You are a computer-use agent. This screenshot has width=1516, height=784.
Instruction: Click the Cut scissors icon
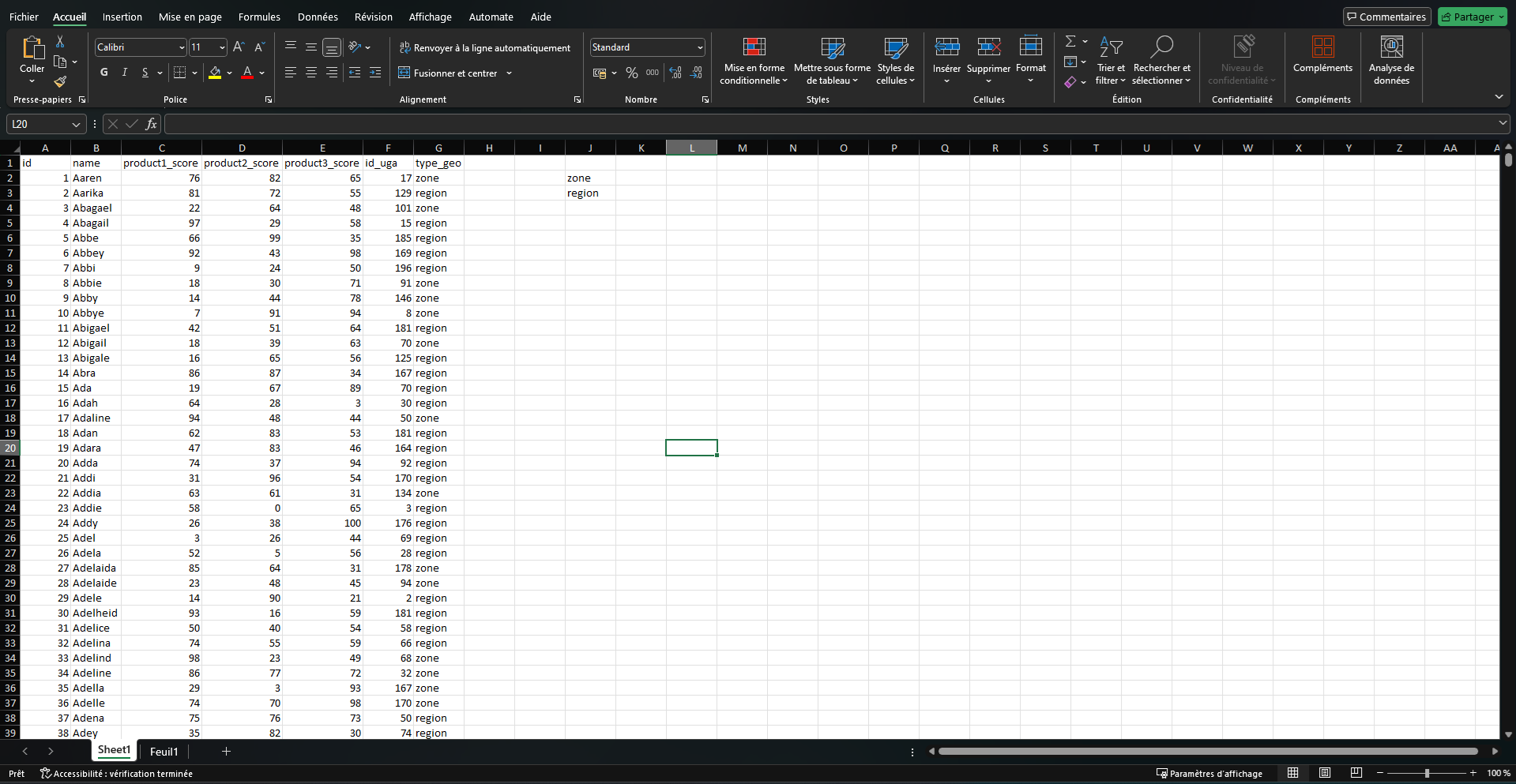click(60, 41)
